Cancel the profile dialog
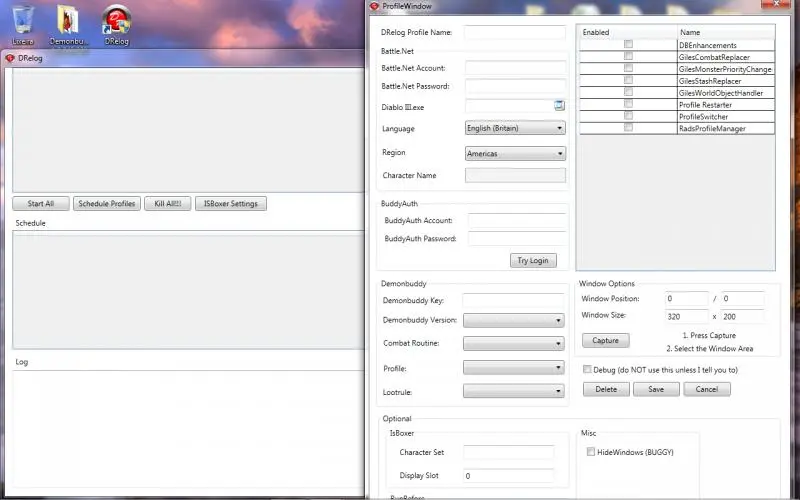800x500 pixels. point(707,389)
